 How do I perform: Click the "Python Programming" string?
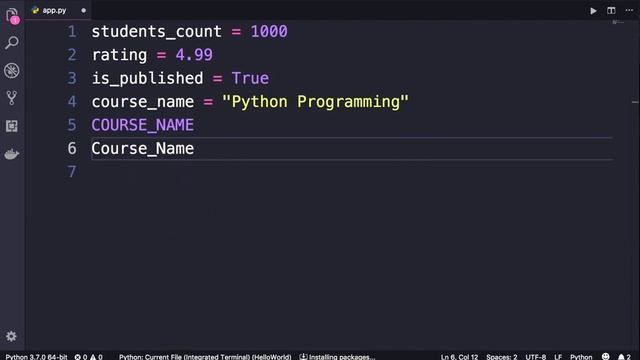[x=315, y=102]
